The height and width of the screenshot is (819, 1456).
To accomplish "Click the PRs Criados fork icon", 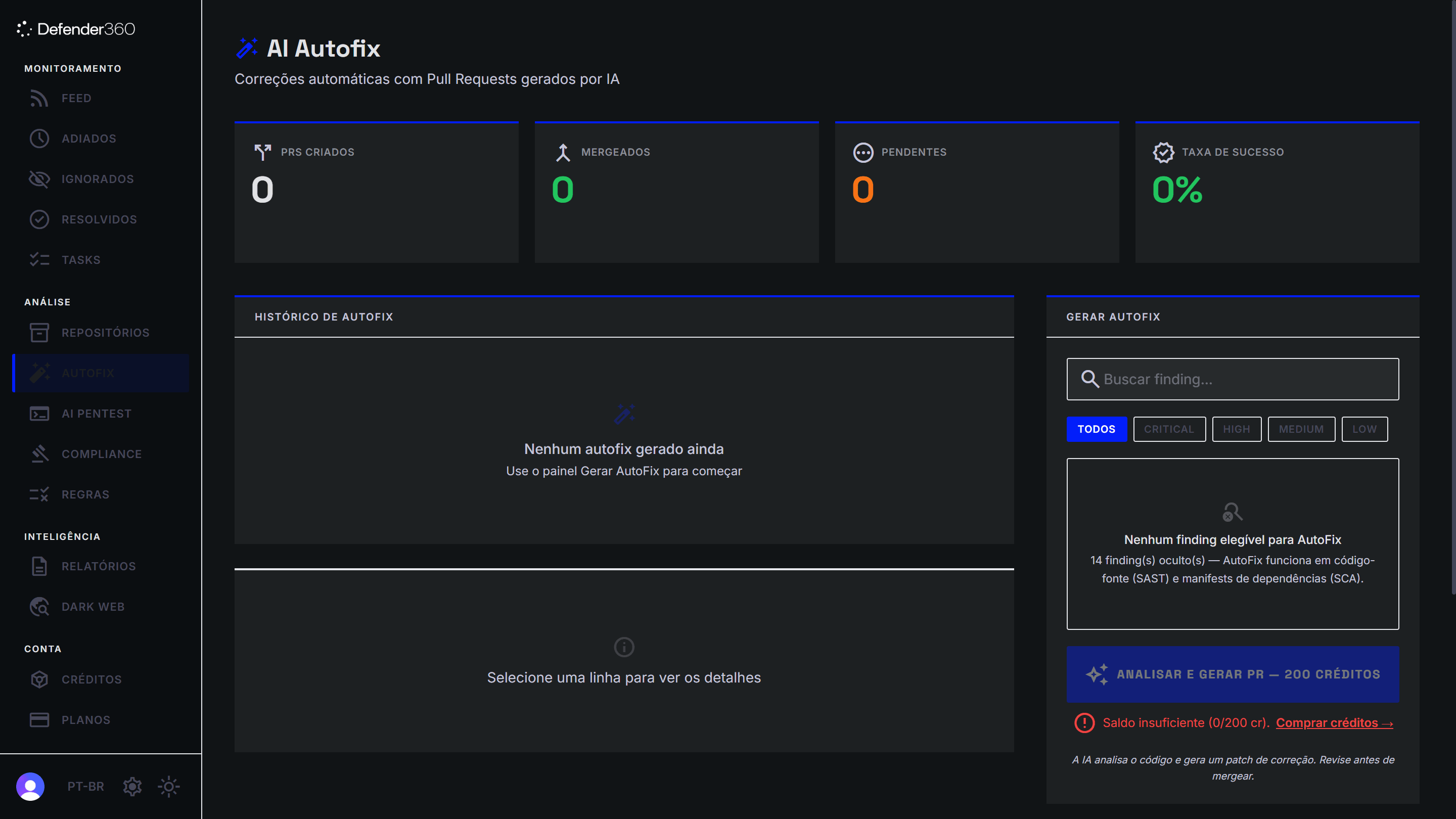I will click(263, 152).
